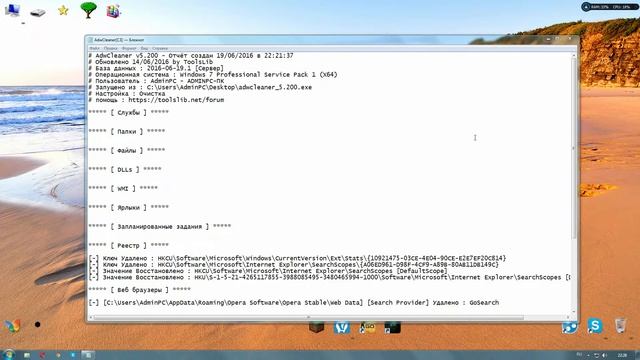Image resolution: width=640 pixels, height=360 pixels.
Task: Click the '[ WMI ]' section heading
Action: 123,188
